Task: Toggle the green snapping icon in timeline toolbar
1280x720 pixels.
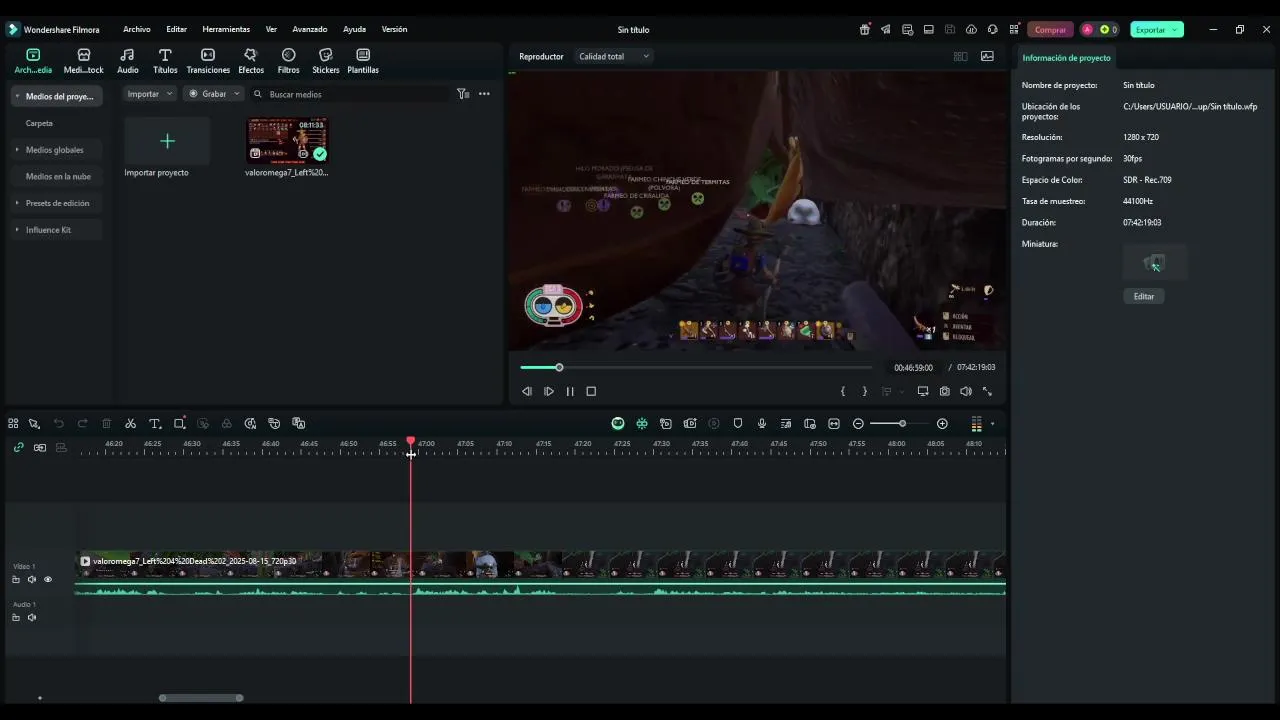Action: coord(642,424)
